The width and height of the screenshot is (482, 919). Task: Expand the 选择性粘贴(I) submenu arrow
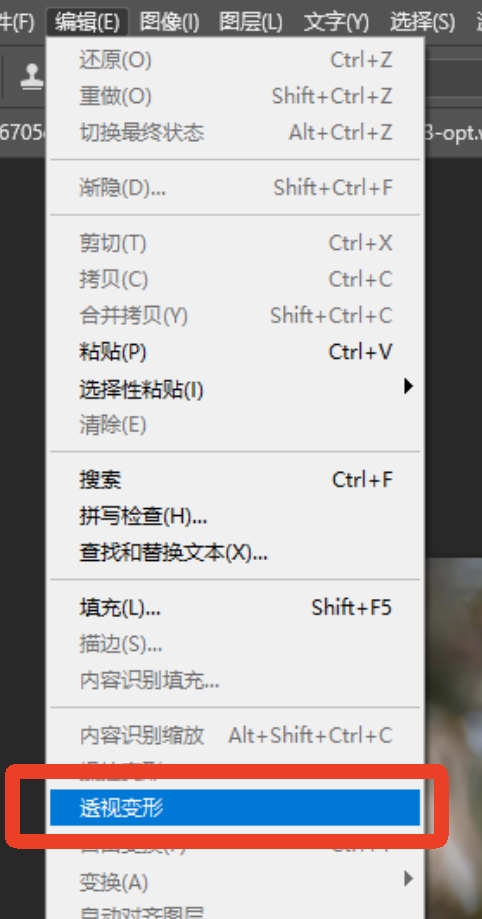[409, 386]
